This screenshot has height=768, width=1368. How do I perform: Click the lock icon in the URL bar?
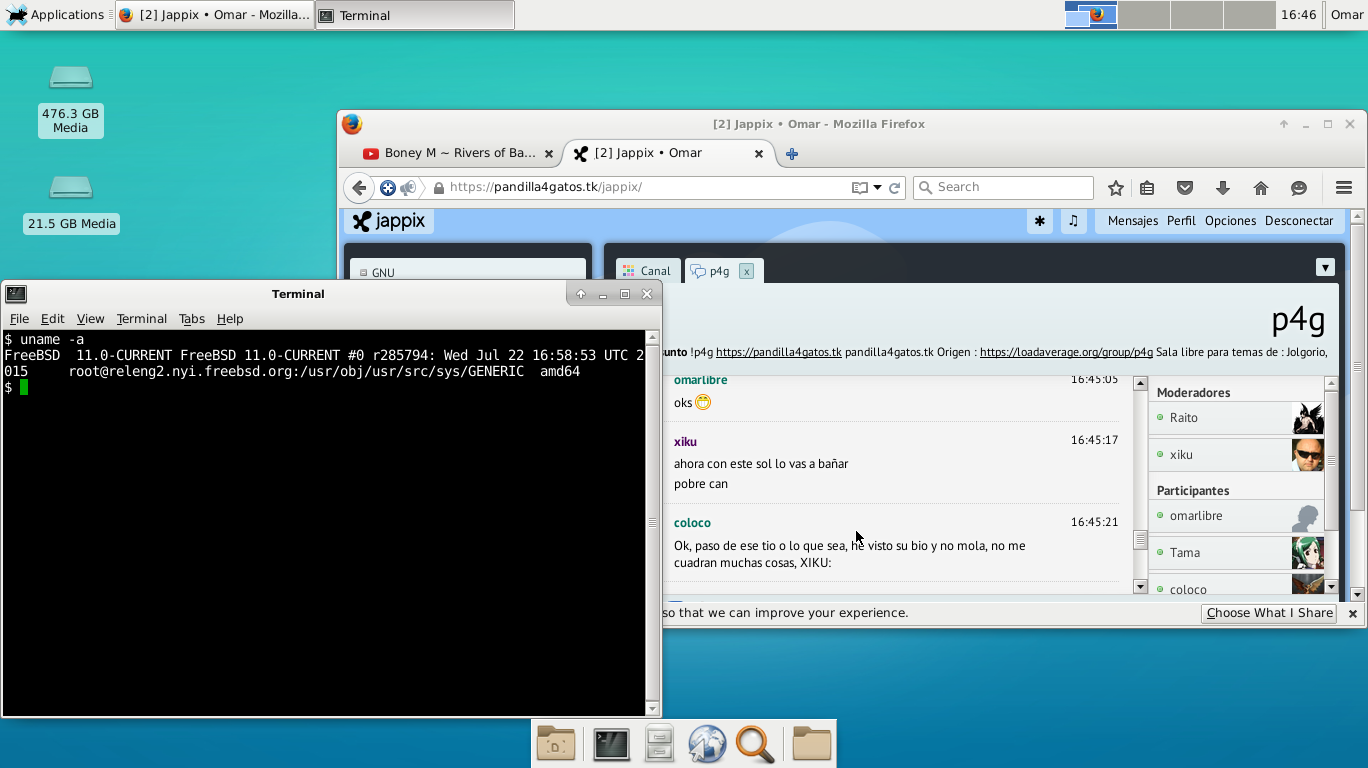(438, 188)
